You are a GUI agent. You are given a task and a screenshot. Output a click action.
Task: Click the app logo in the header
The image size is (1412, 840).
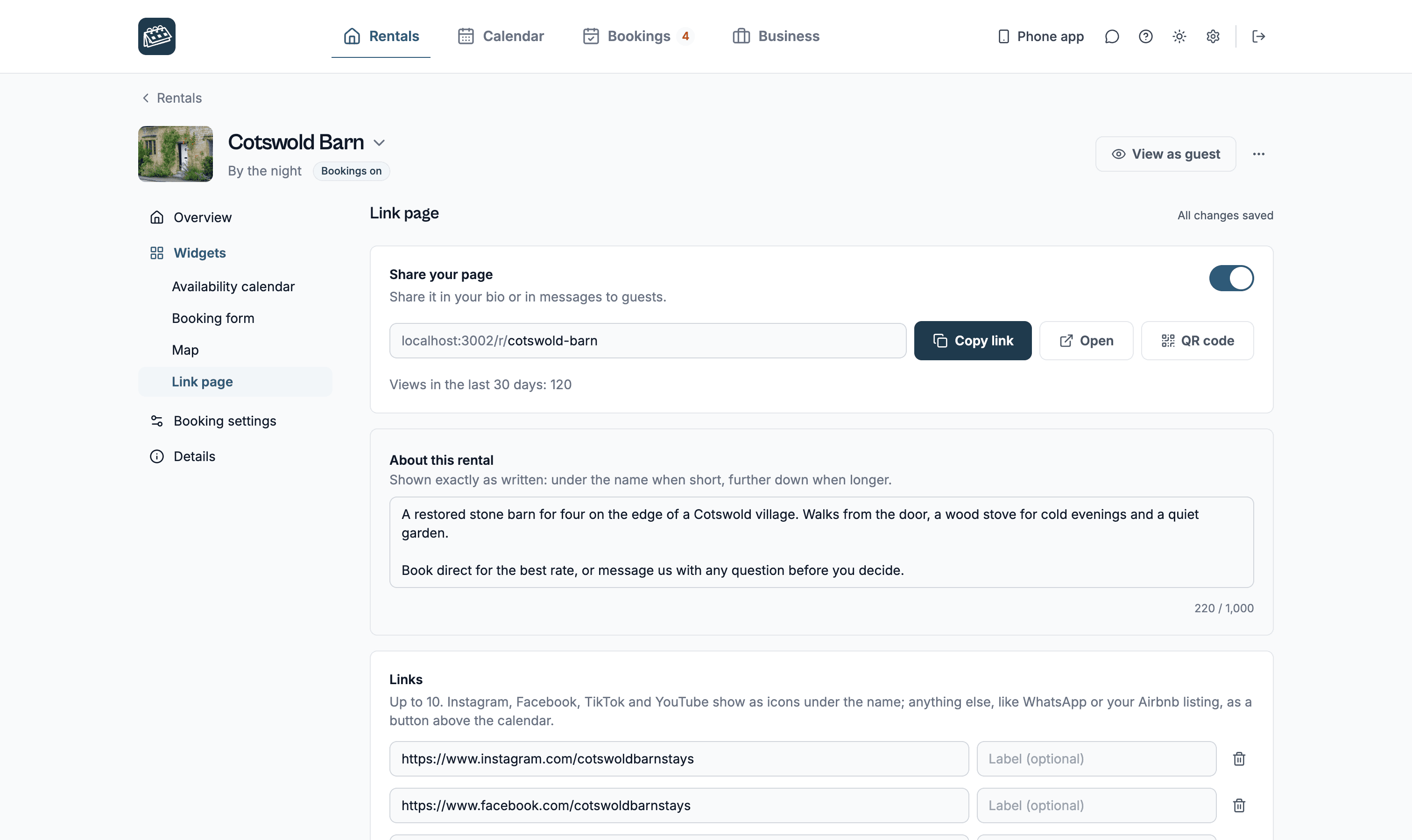157,36
